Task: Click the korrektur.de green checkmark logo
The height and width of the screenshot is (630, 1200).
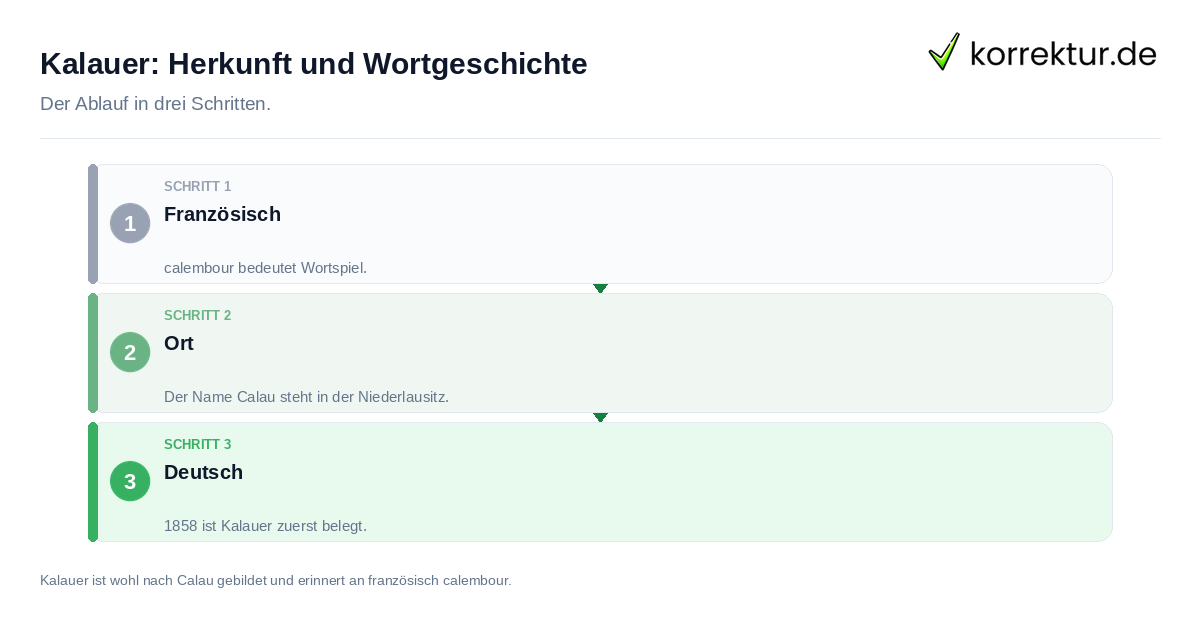Action: click(x=944, y=51)
